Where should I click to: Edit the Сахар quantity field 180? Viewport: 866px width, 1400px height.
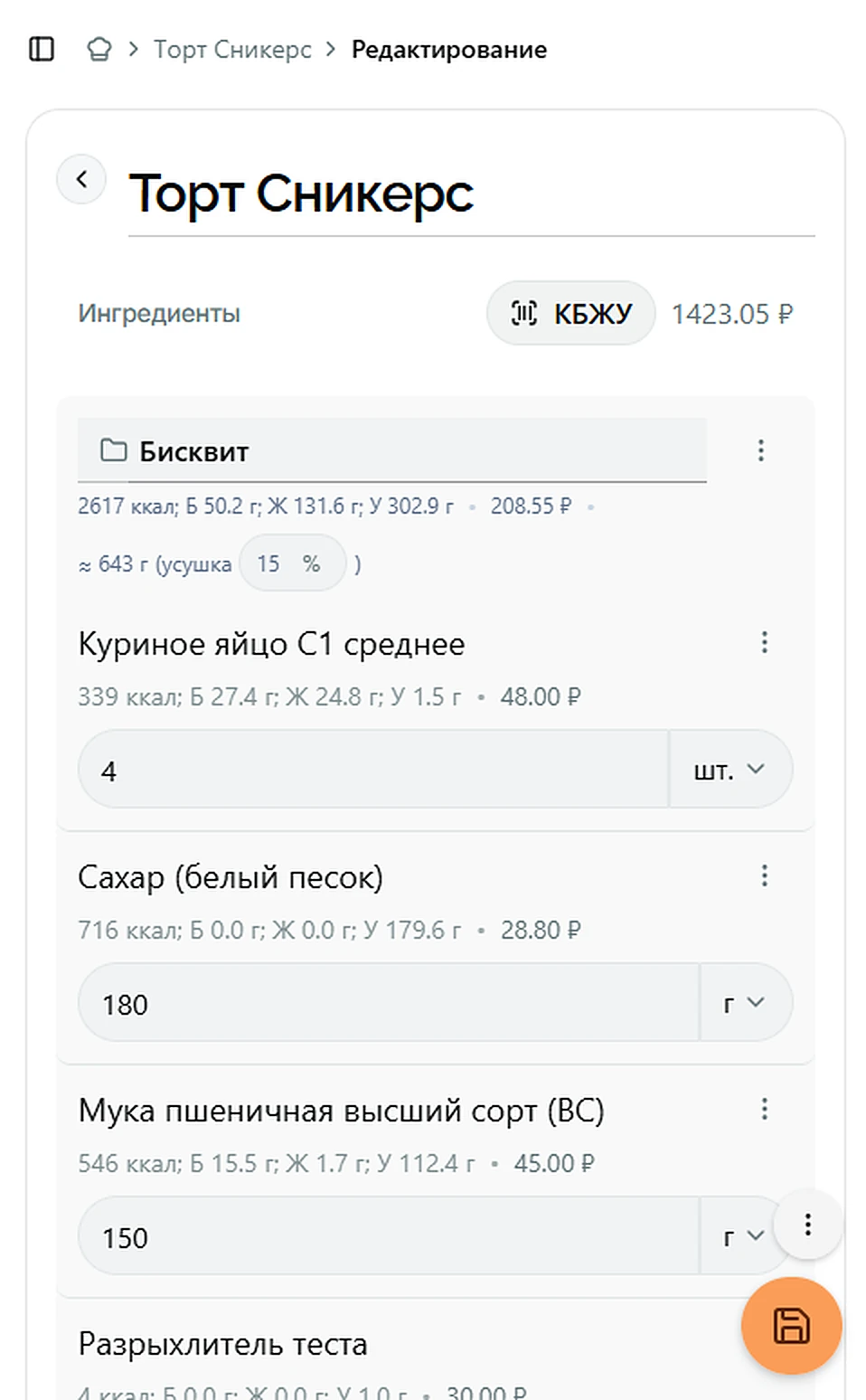click(x=389, y=1003)
